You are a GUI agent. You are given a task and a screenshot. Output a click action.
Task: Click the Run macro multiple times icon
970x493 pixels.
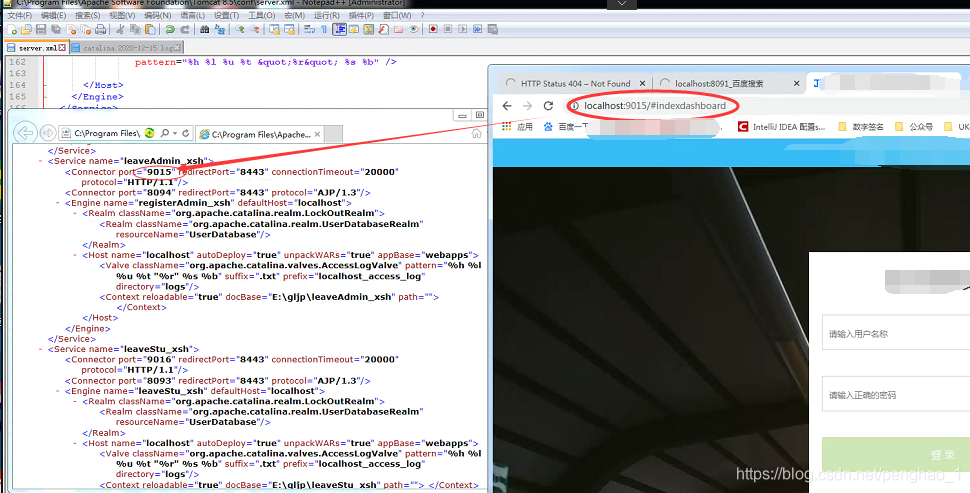(478, 30)
